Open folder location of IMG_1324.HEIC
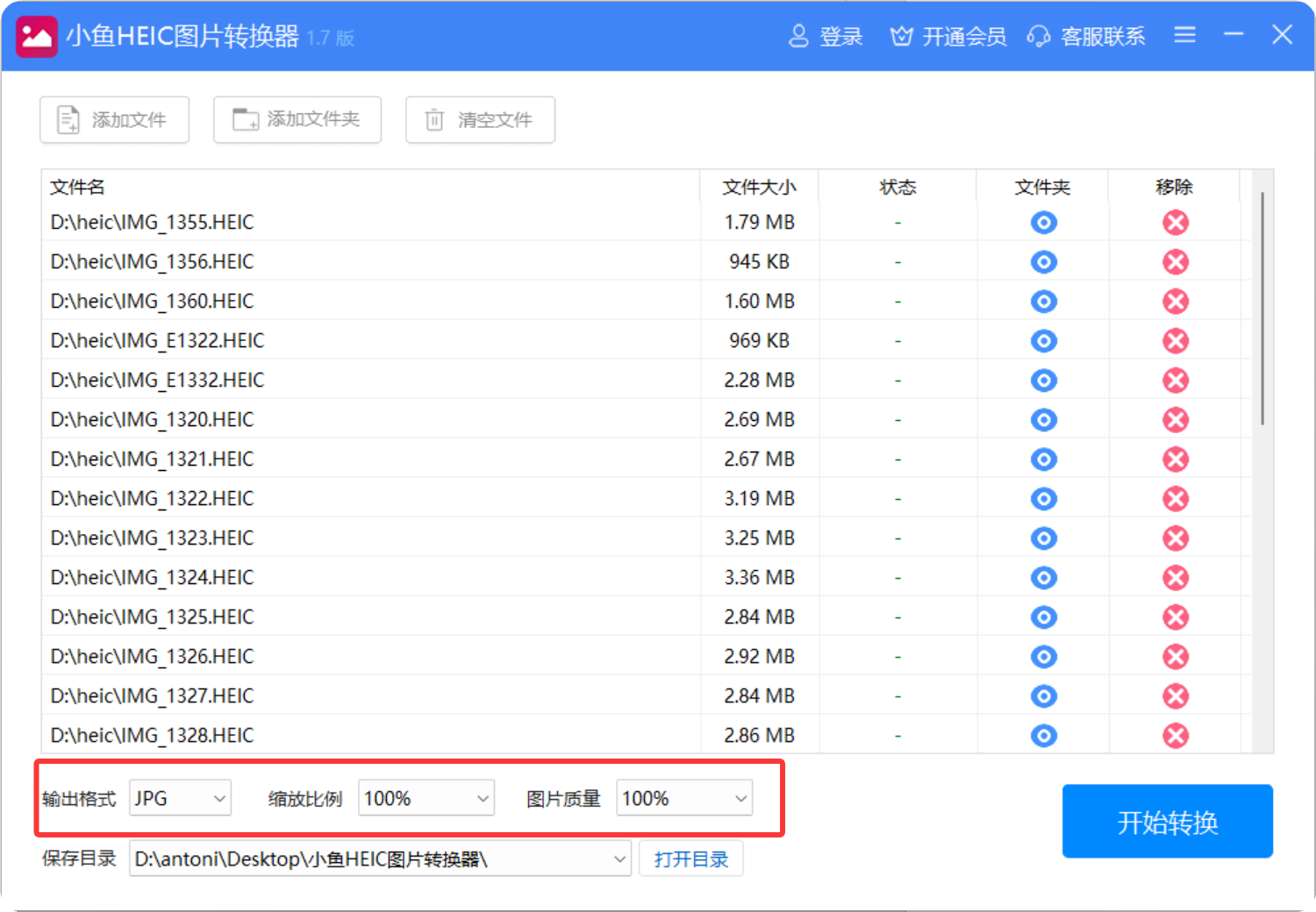1316x912 pixels. click(1043, 578)
